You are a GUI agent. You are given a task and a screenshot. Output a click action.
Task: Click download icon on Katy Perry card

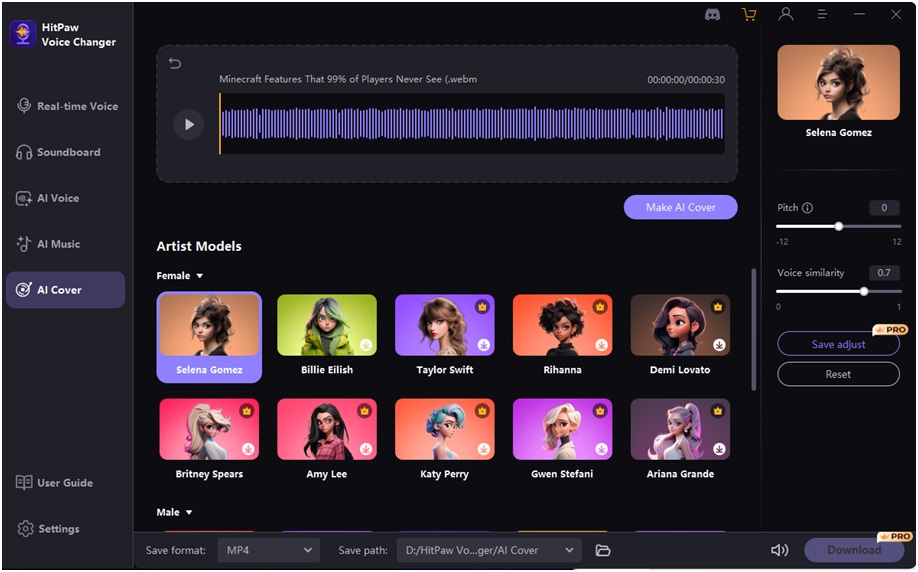[x=484, y=449]
